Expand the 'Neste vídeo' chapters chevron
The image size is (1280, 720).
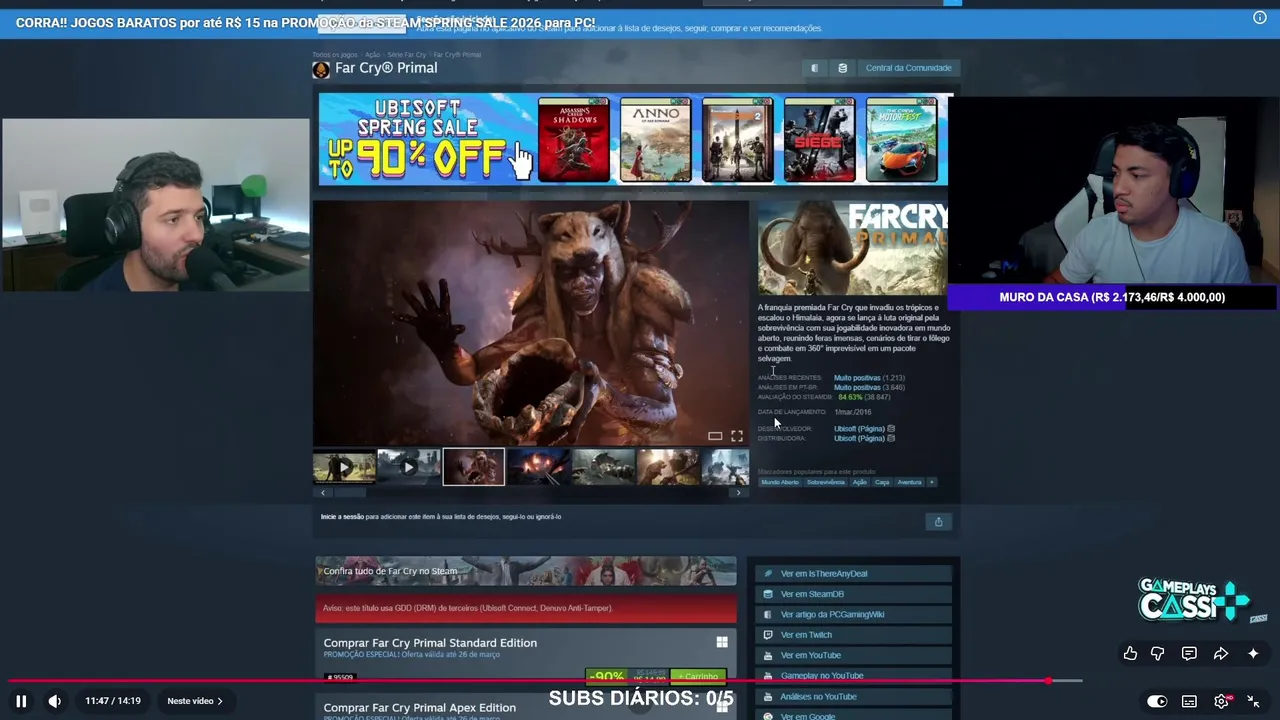[220, 701]
